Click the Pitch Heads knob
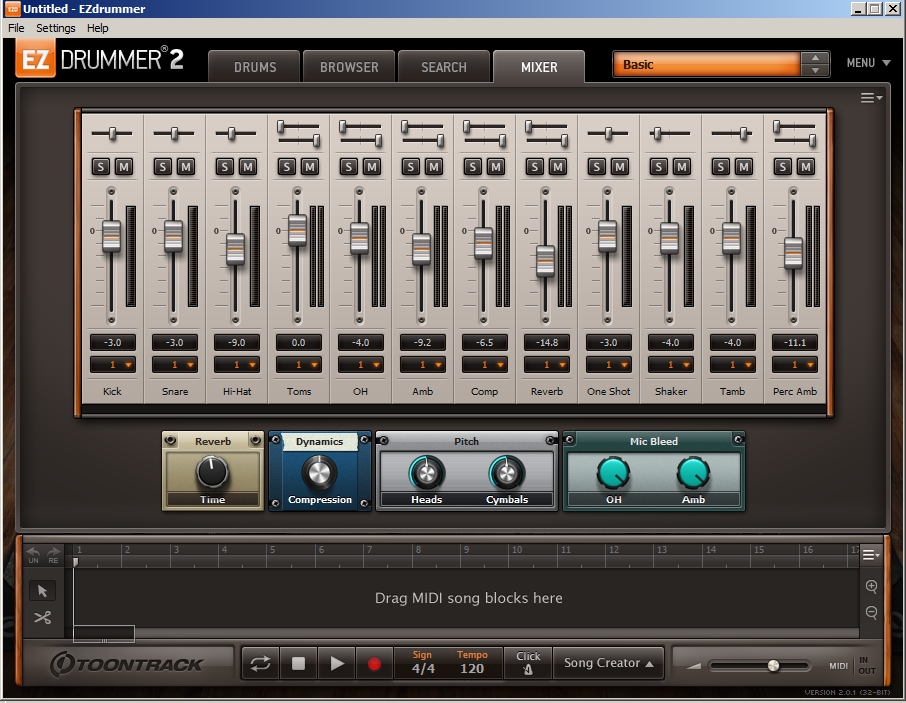 (426, 473)
